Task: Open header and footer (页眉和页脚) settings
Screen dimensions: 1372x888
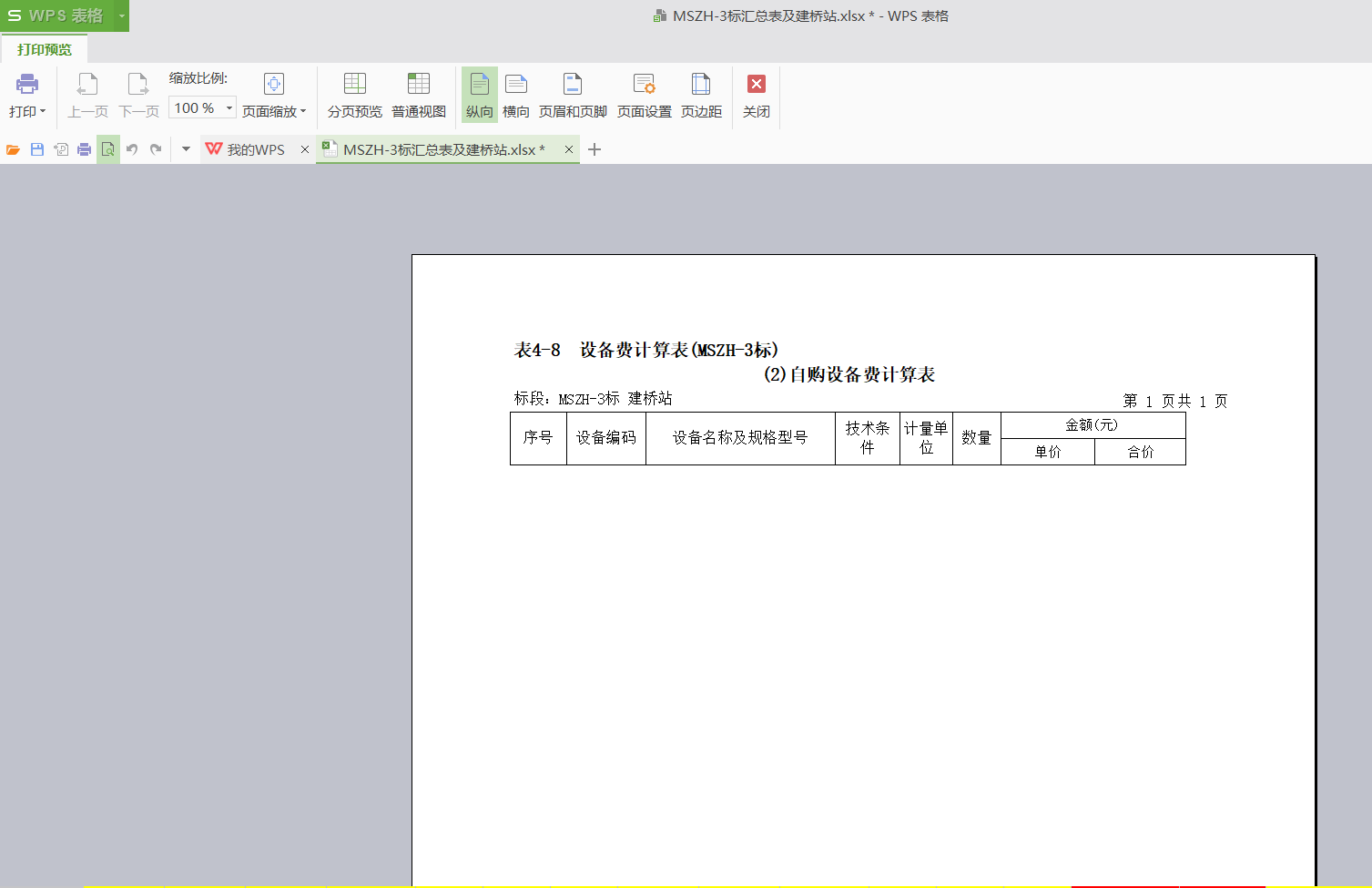Action: [573, 96]
